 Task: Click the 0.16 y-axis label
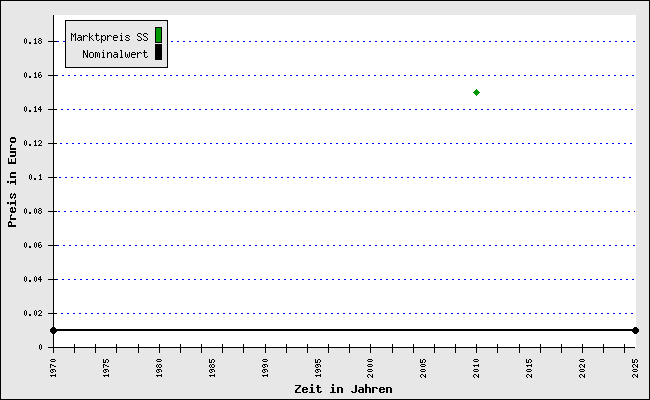(x=33, y=75)
